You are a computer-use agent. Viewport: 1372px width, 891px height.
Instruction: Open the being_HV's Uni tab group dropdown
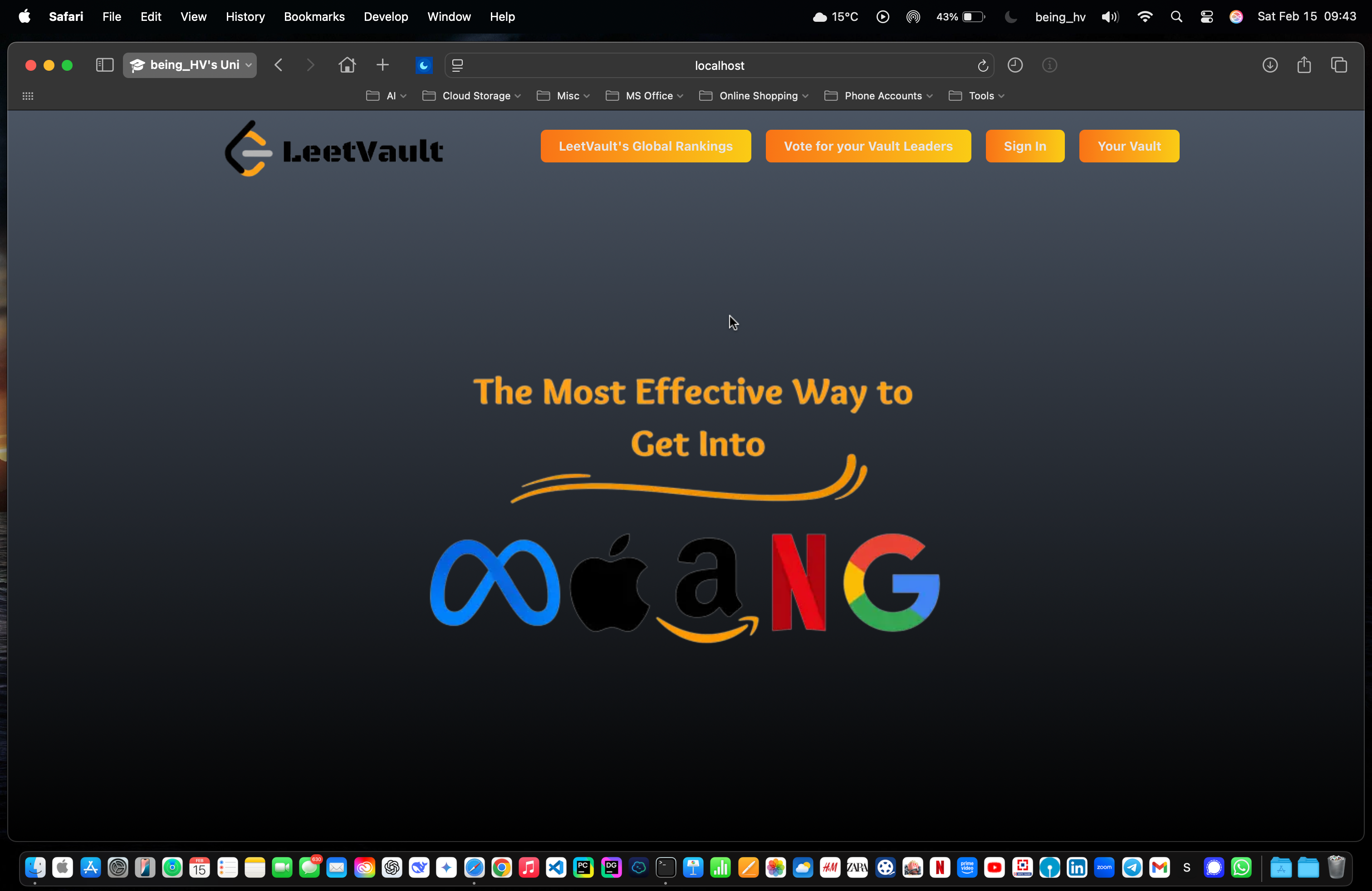pos(190,65)
